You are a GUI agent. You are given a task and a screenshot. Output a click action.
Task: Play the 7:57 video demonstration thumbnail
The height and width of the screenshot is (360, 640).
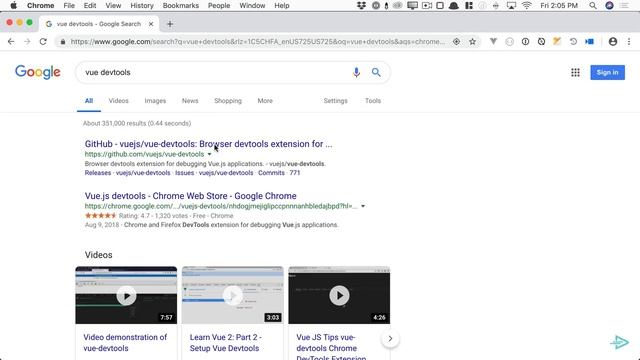coord(126,295)
